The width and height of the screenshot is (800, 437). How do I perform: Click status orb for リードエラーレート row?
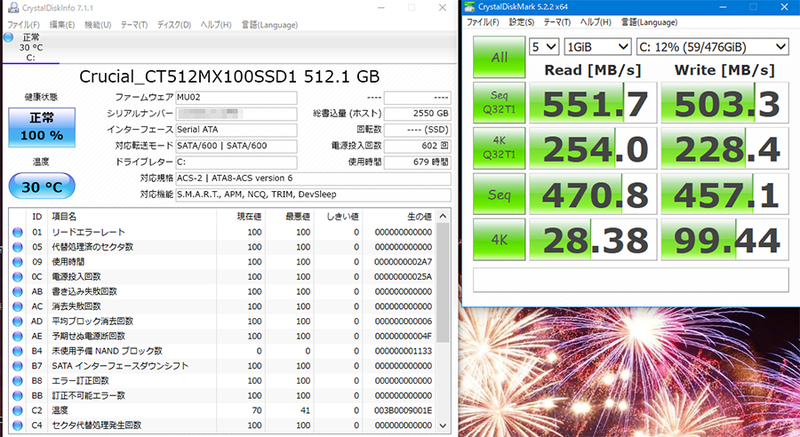pyautogui.click(x=17, y=233)
